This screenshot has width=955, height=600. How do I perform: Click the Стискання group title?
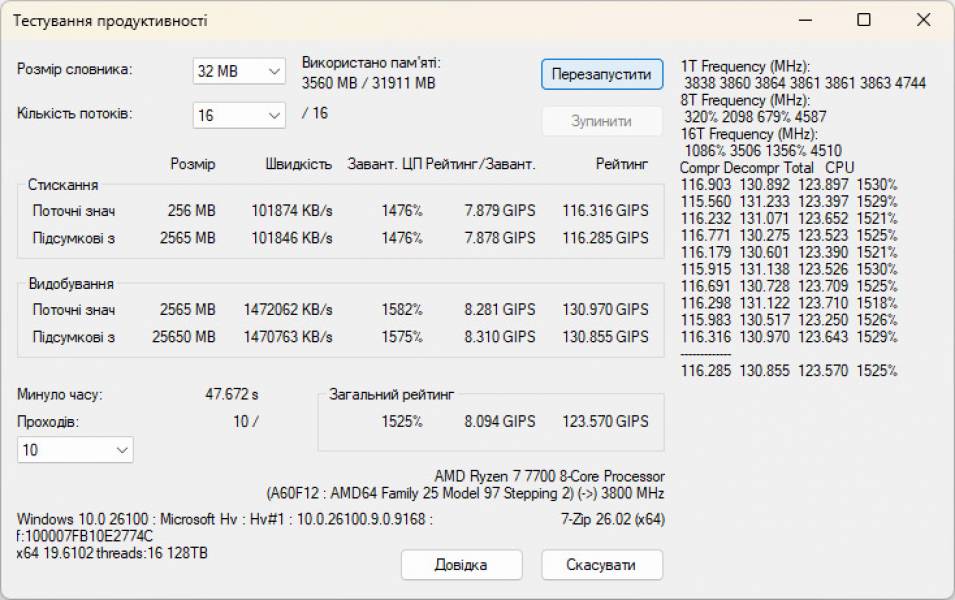[63, 185]
